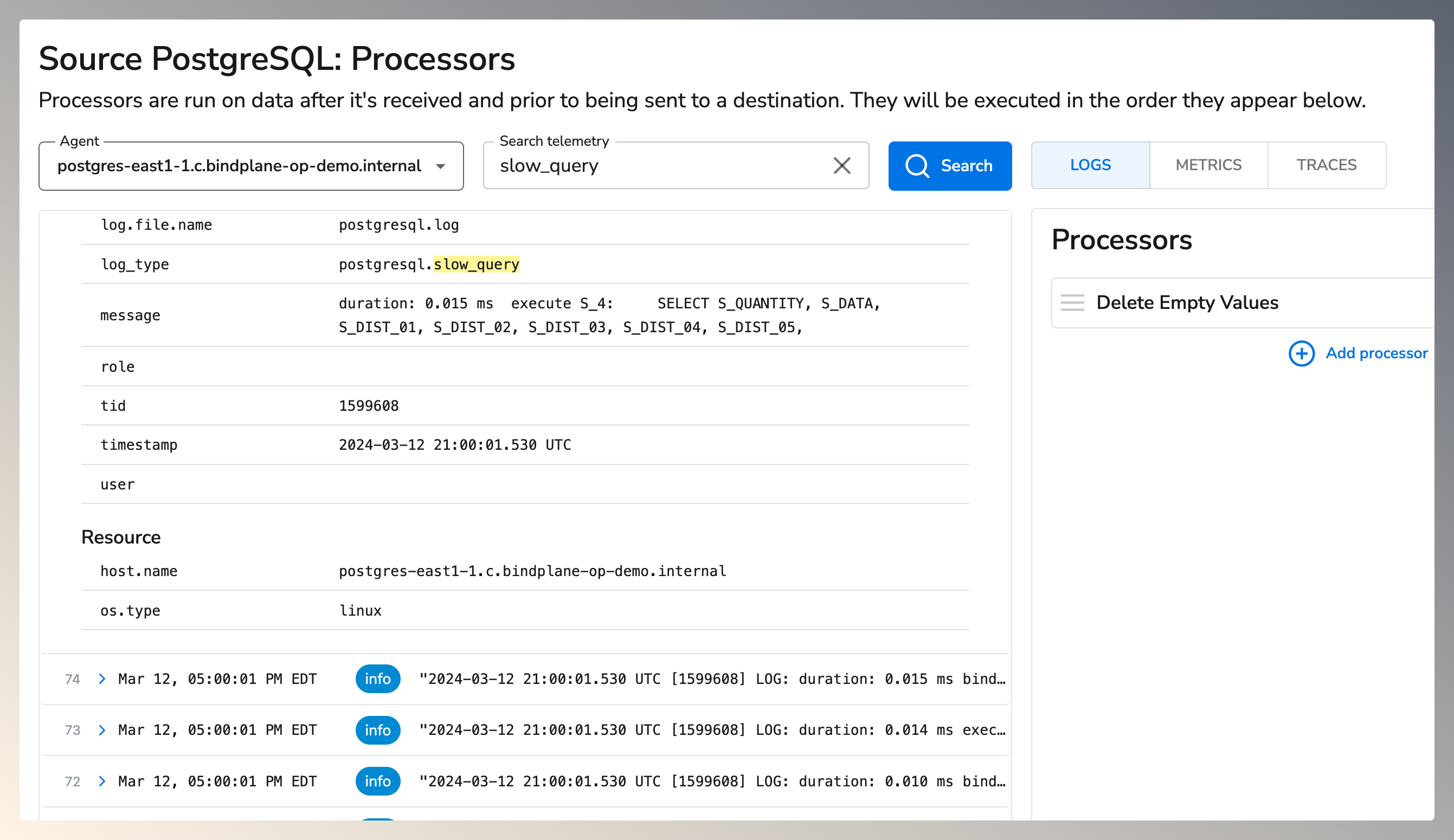
Task: Click the info badge on row 73
Action: 377,730
